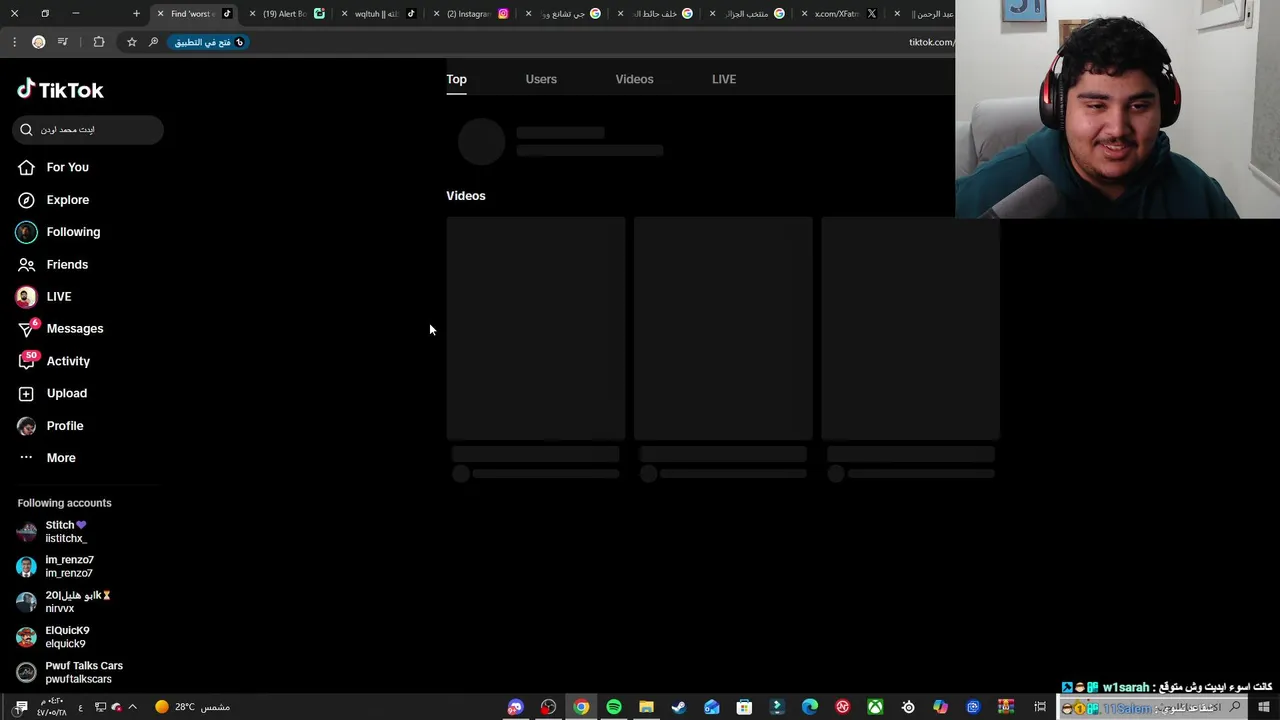This screenshot has width=1280, height=720.
Task: Click the TikTok search input field
Action: pyautogui.click(x=88, y=130)
